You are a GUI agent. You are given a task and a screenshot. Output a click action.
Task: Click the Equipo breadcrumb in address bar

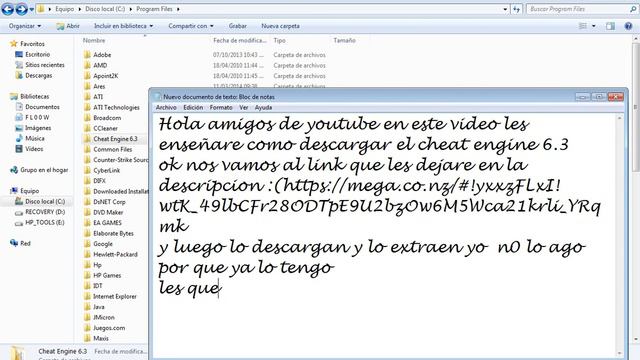65,9
